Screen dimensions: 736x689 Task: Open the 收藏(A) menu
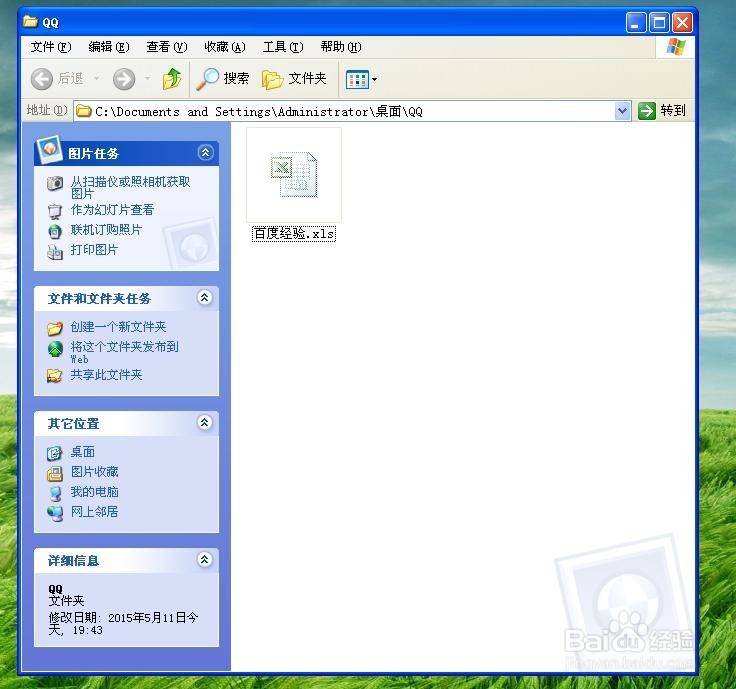(225, 47)
